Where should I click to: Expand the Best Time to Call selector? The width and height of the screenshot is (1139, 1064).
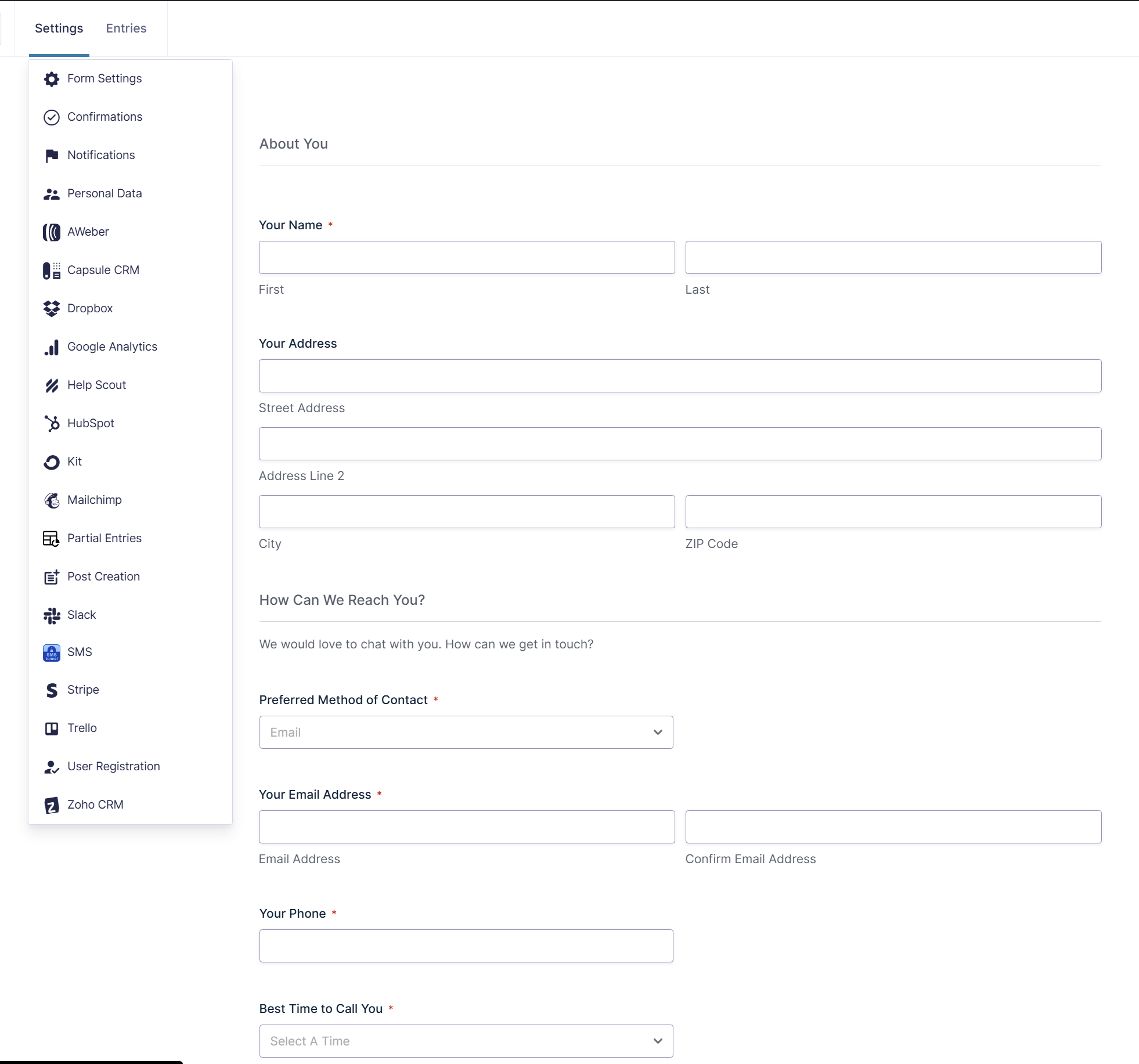click(466, 1041)
